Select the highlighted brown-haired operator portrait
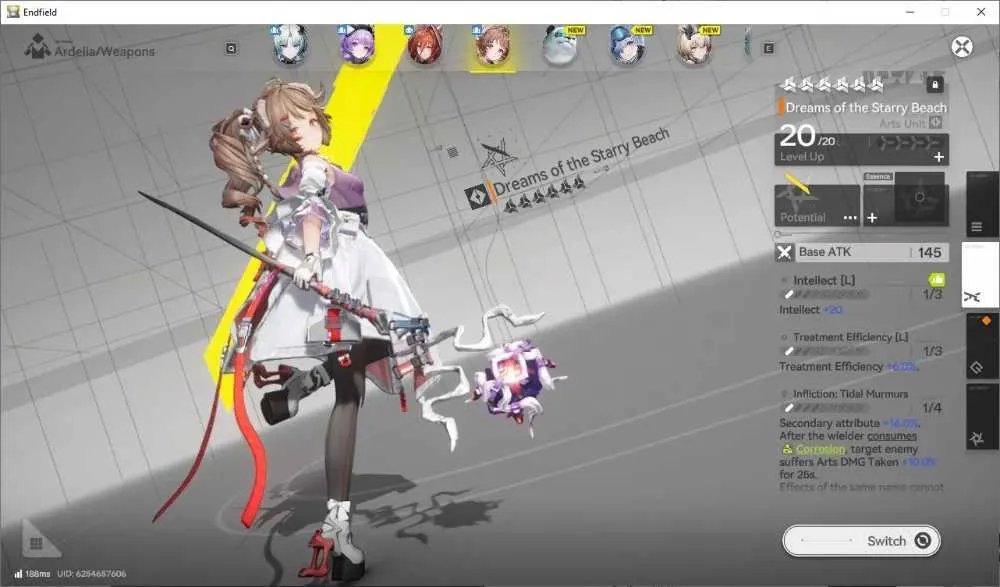This screenshot has height=587, width=1000. [x=492, y=45]
